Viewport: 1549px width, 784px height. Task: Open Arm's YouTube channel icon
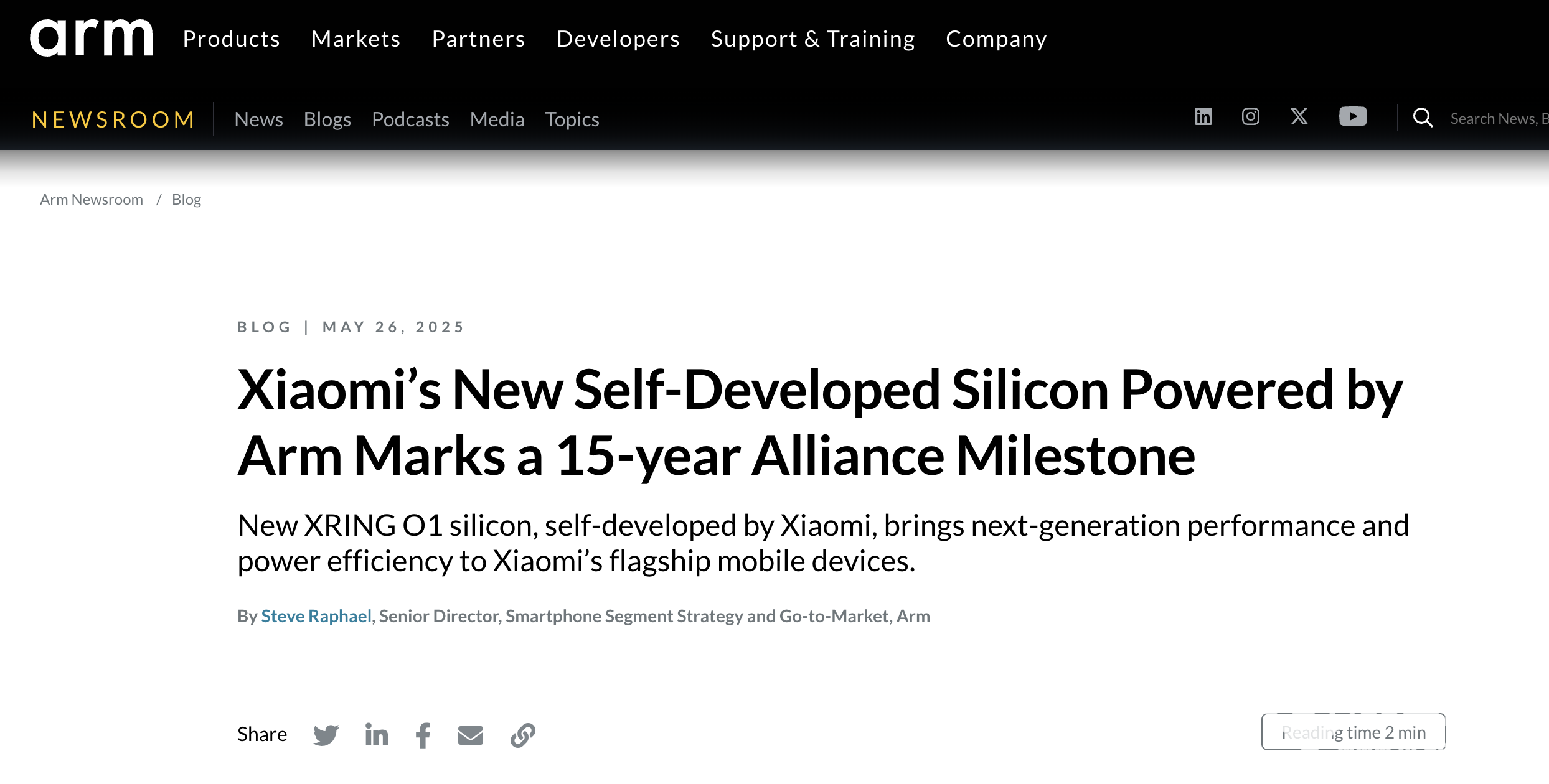(x=1352, y=117)
